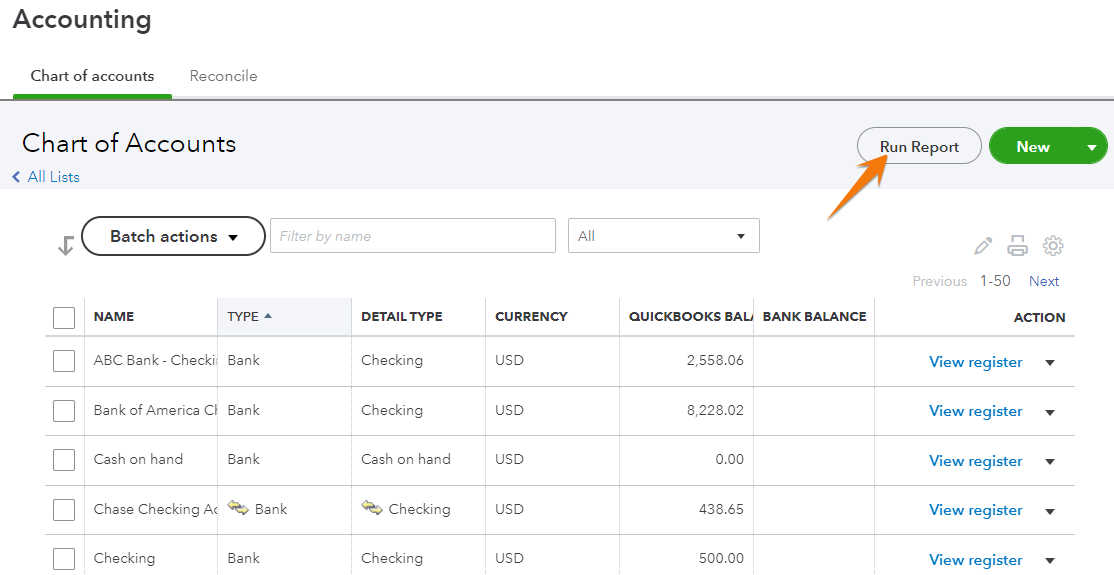Open action arrow for Bank of America row
The width and height of the screenshot is (1114, 575).
[1050, 412]
